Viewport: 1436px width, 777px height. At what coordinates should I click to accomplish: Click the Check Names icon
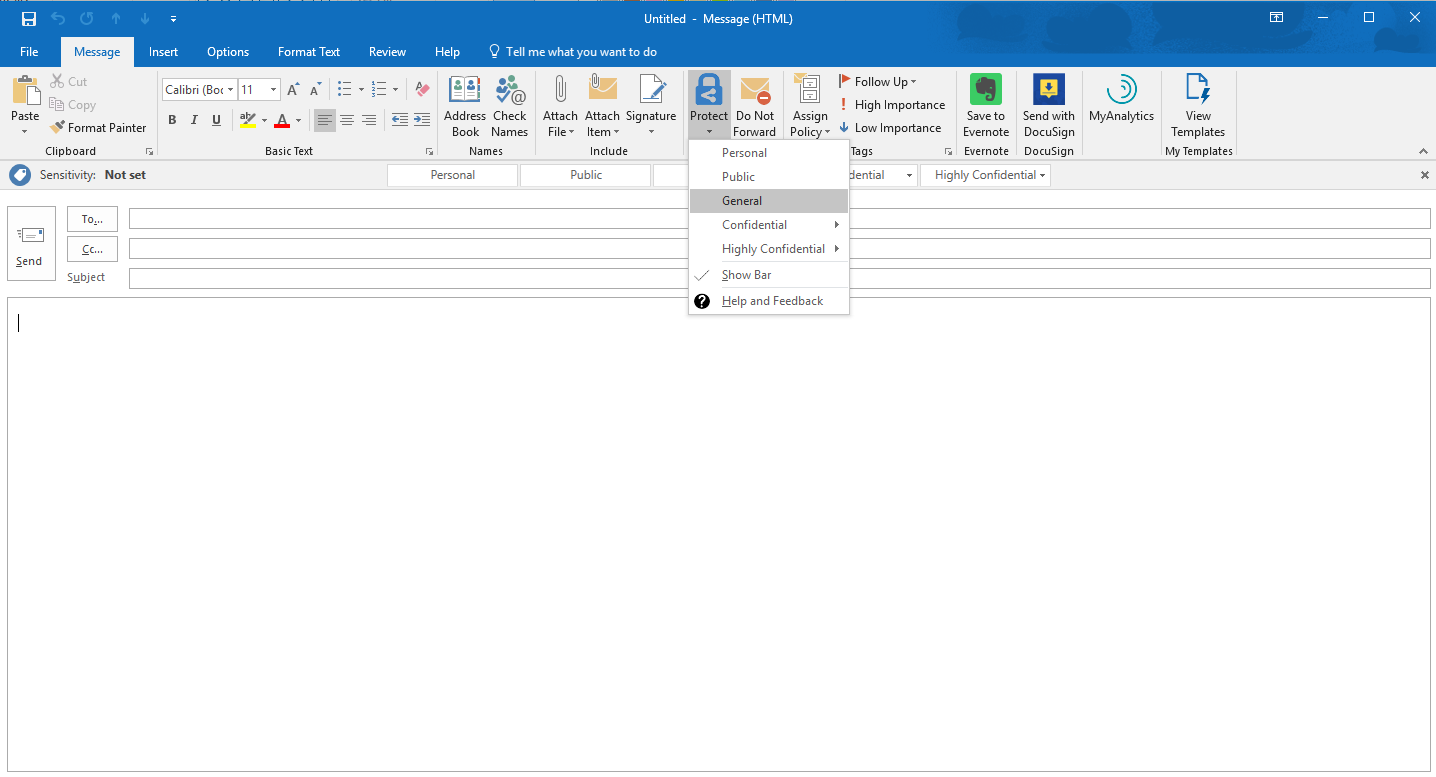tap(510, 105)
